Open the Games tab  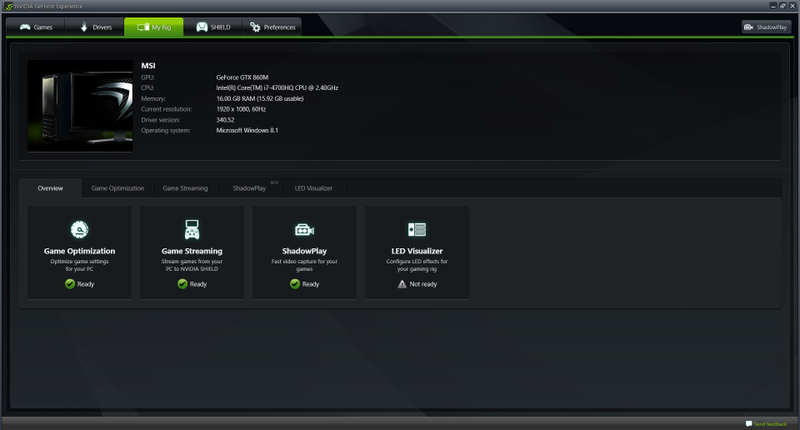coord(36,27)
